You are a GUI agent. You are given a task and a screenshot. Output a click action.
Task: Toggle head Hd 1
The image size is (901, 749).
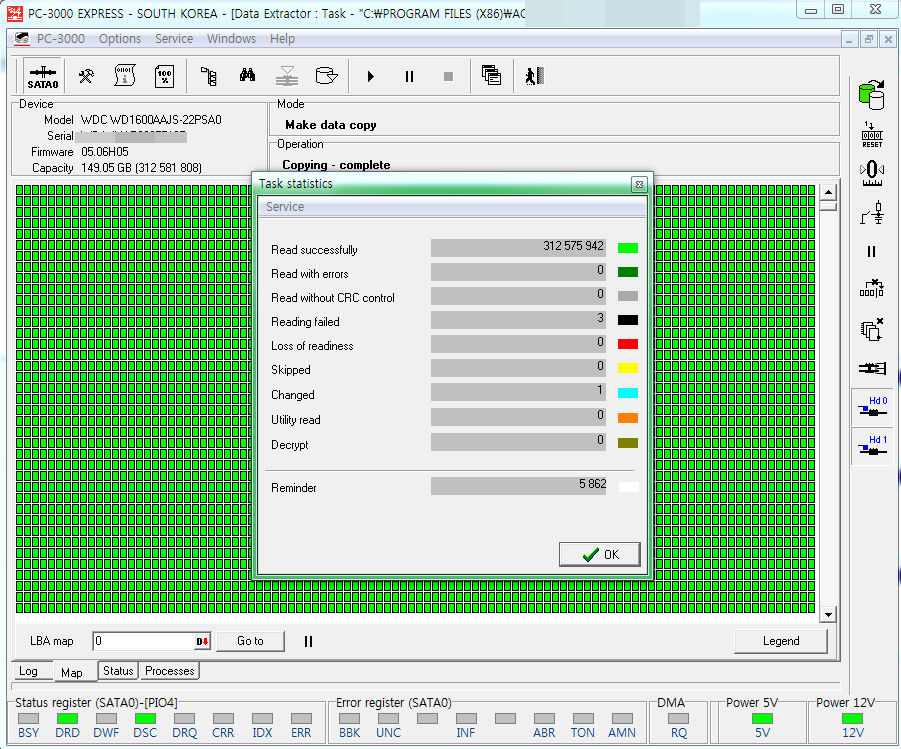(x=873, y=446)
